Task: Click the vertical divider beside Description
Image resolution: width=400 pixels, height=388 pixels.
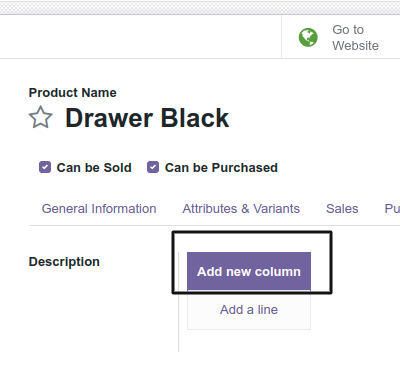Action: tap(179, 302)
